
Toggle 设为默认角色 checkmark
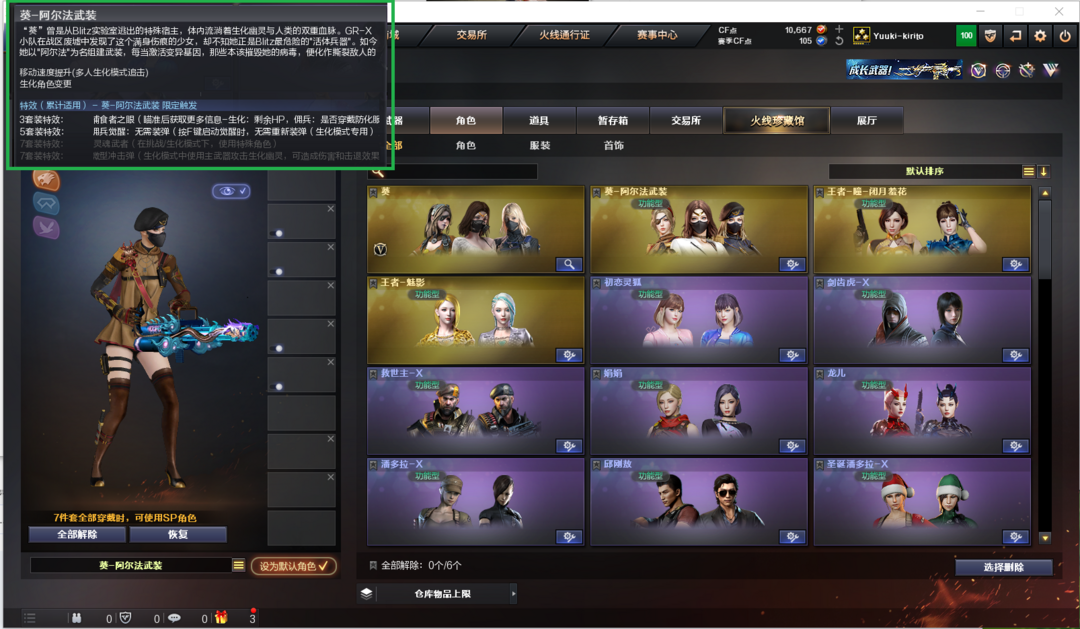(293, 566)
